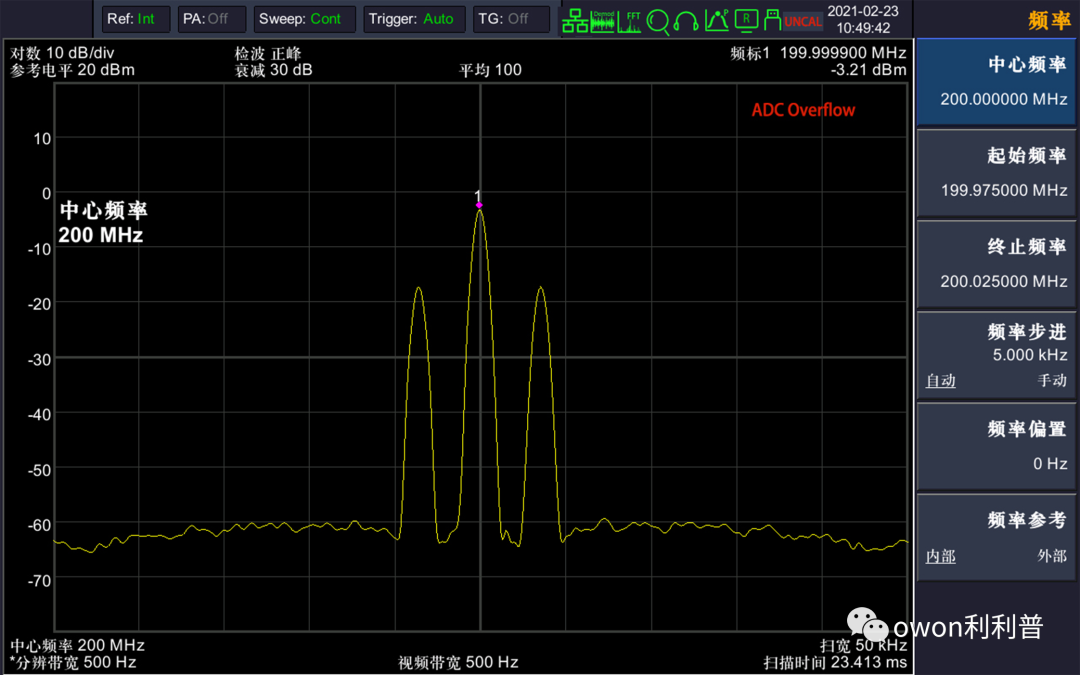Choose 自动 for frequency step

pyautogui.click(x=940, y=380)
